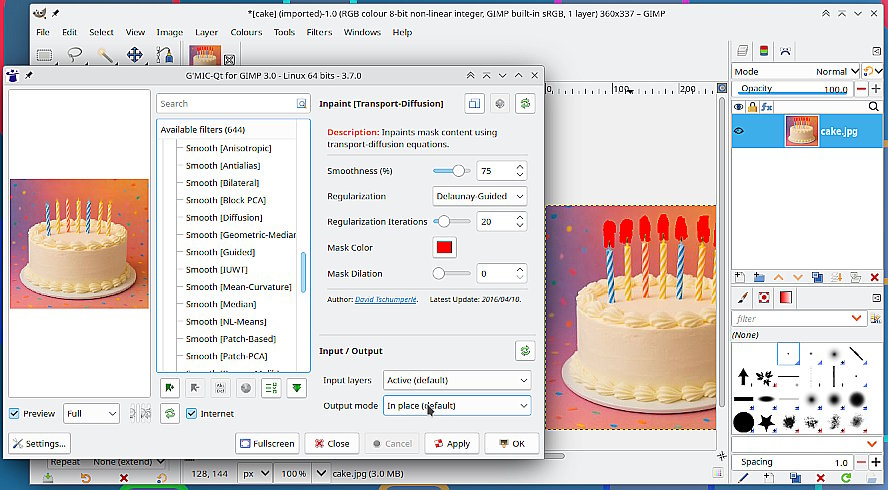Hide the cake.jpg layer via its eye icon

point(740,131)
